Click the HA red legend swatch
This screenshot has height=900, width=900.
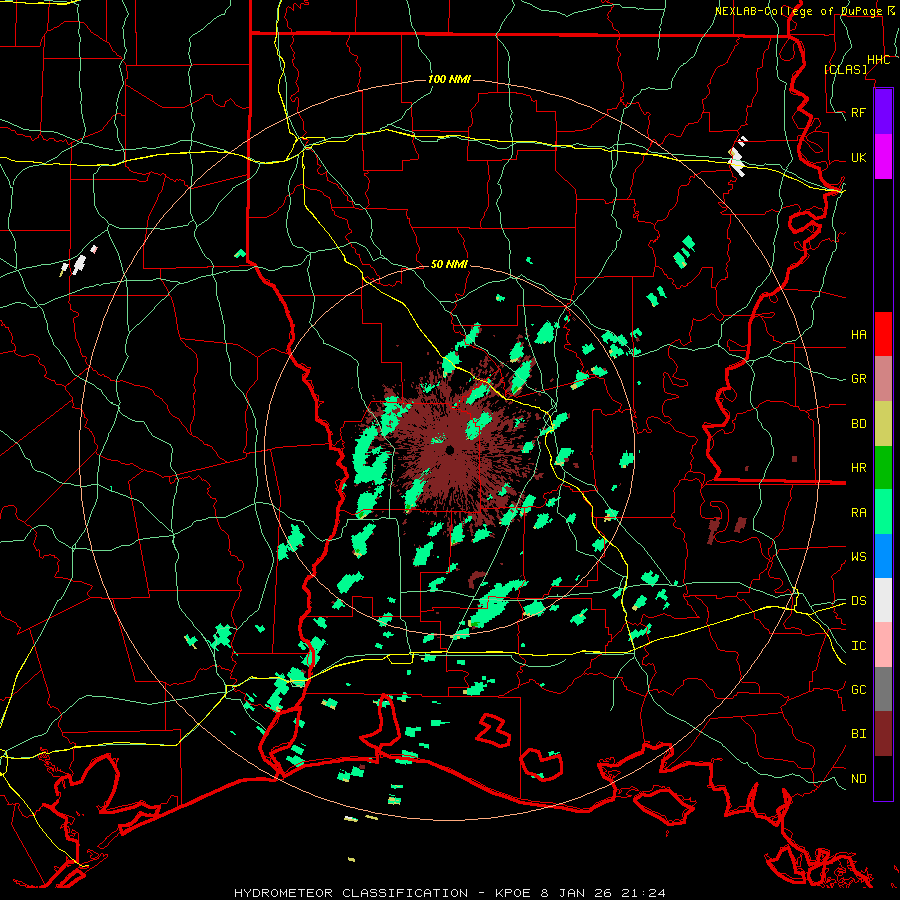click(883, 334)
